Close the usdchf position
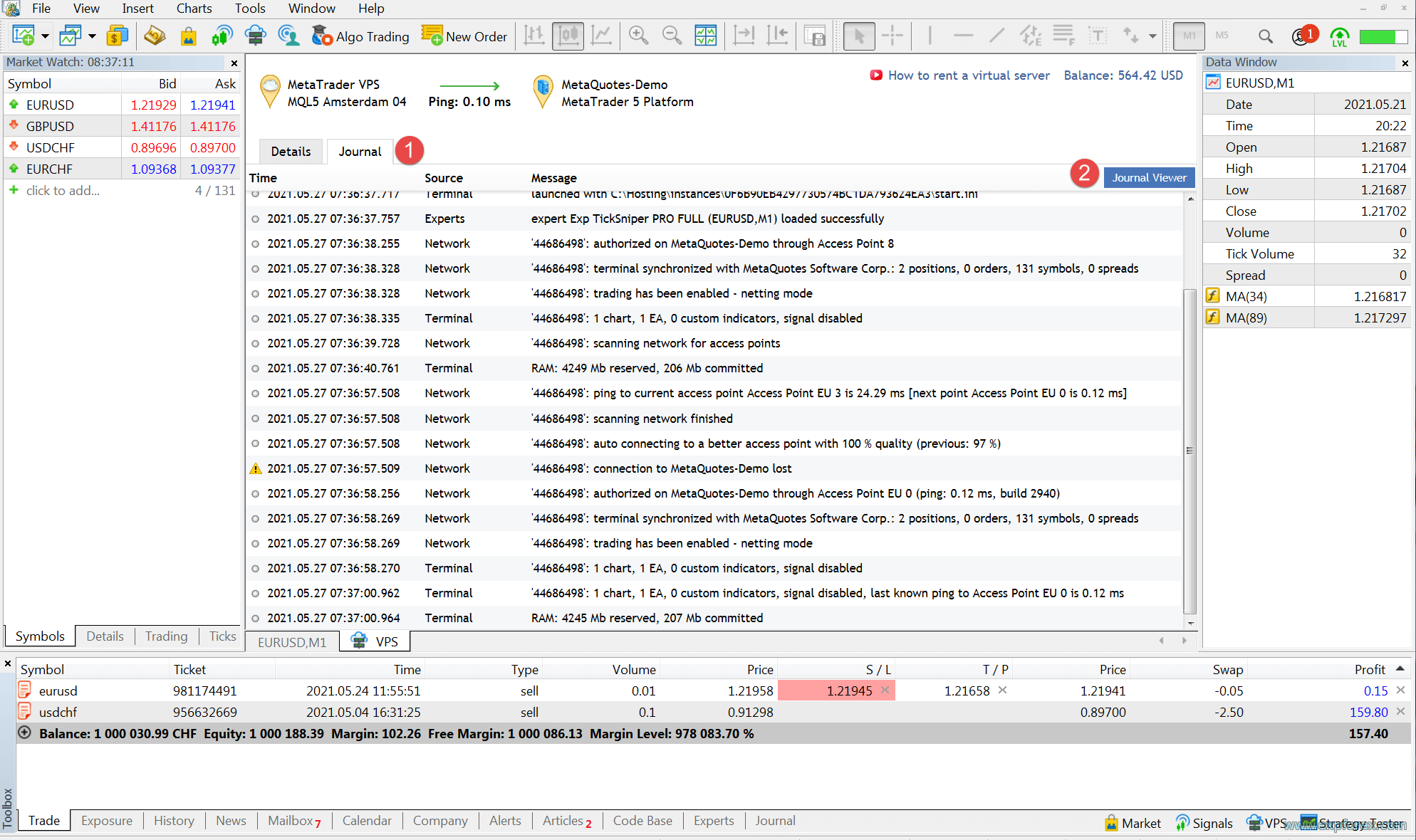1416x840 pixels. (x=1400, y=711)
